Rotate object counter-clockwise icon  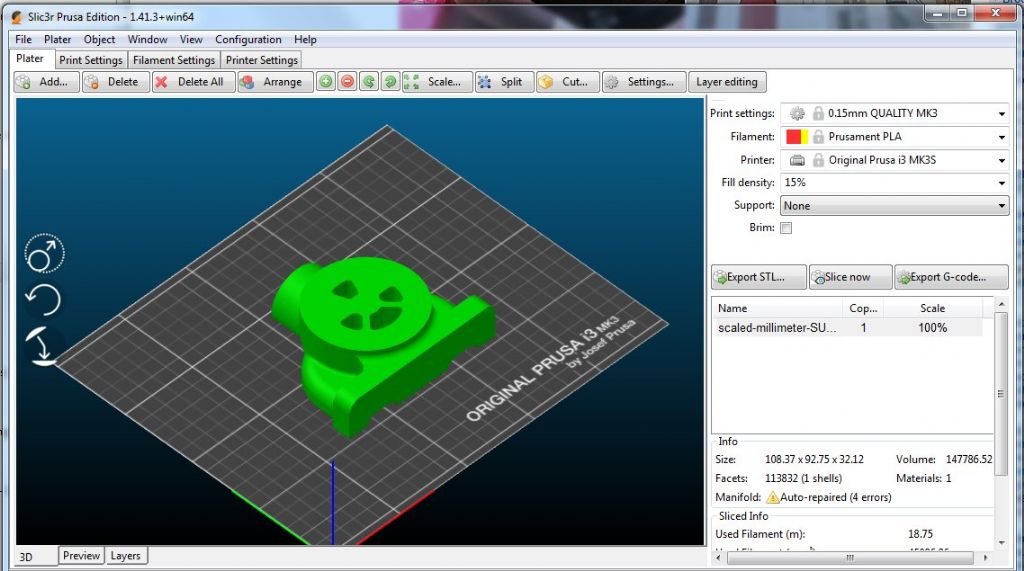(x=369, y=82)
